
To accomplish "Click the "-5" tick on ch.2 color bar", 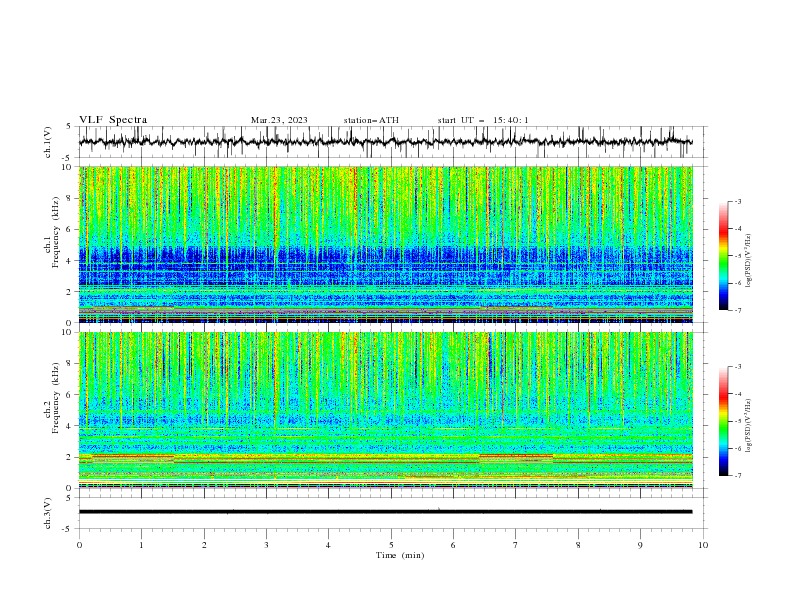I will click(x=738, y=421).
